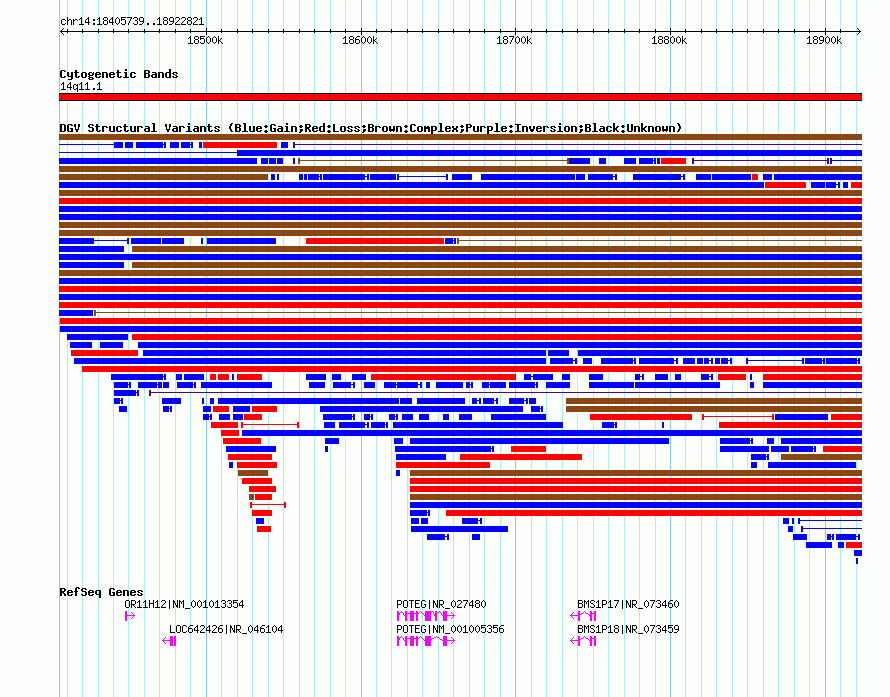
Task: Select the OR11H12 magenta gene glyph
Action: (x=129, y=616)
